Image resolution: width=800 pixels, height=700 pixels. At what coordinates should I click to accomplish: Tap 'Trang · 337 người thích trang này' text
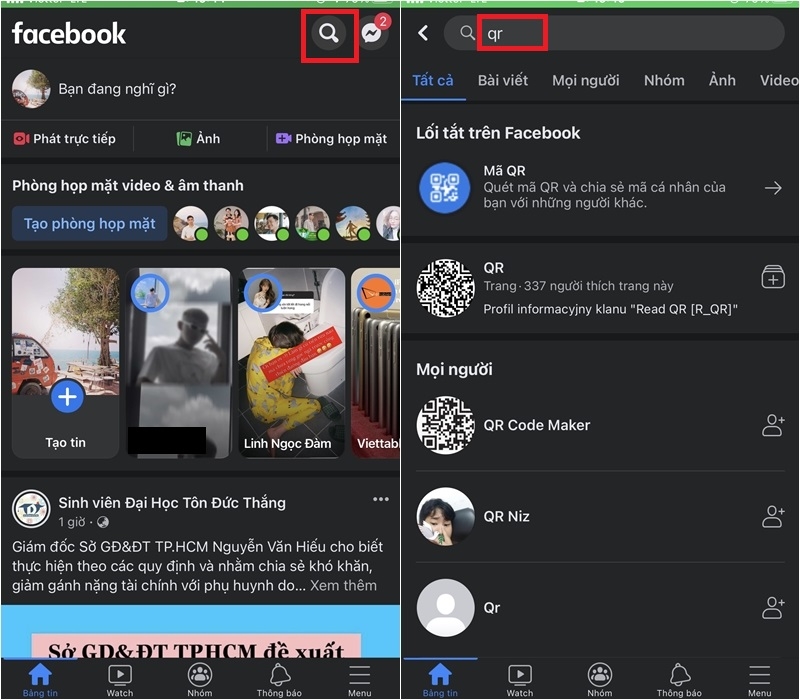[578, 286]
